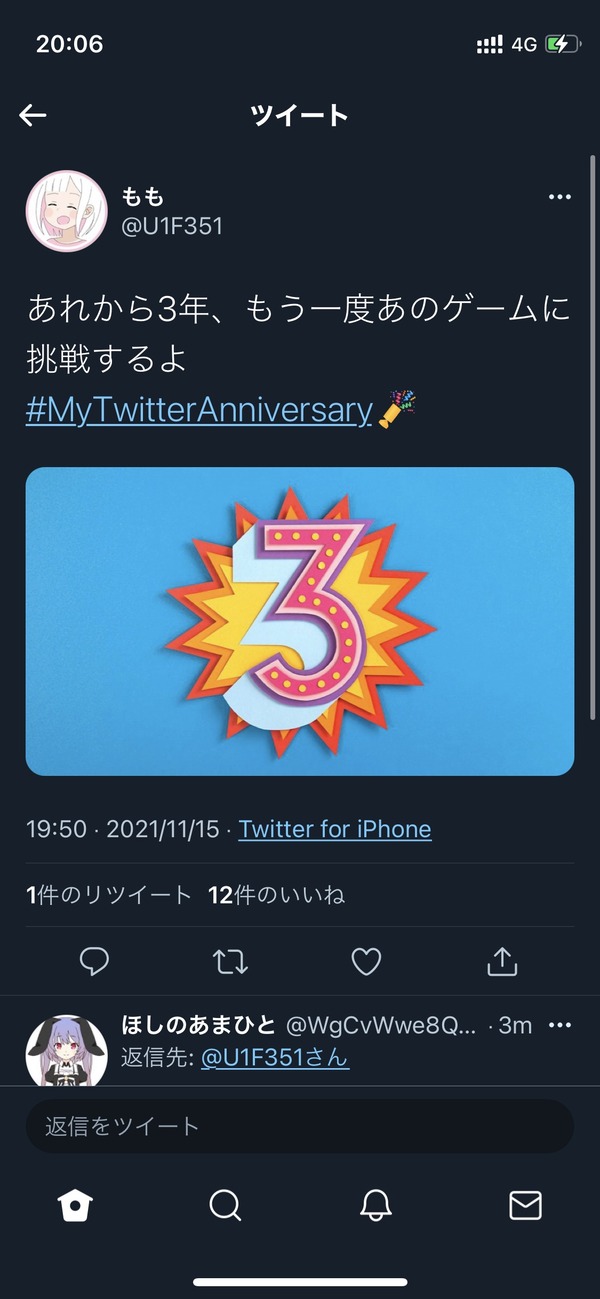Open もも's profile avatar
The width and height of the screenshot is (600, 1299).
coord(67,210)
